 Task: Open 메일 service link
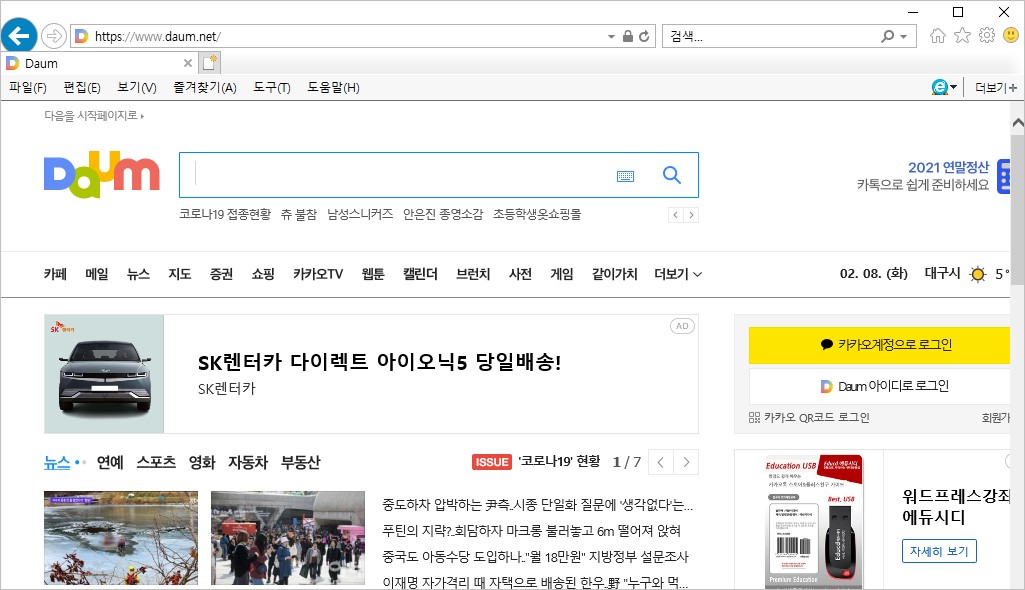97,274
